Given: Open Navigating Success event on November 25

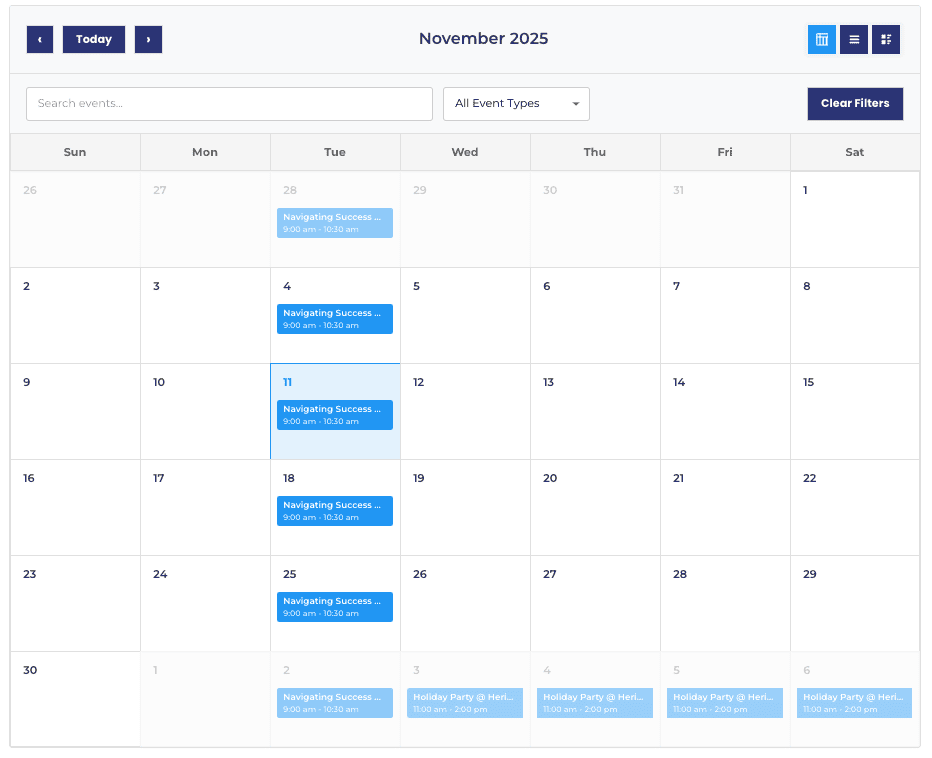Looking at the screenshot, I should coord(335,607).
